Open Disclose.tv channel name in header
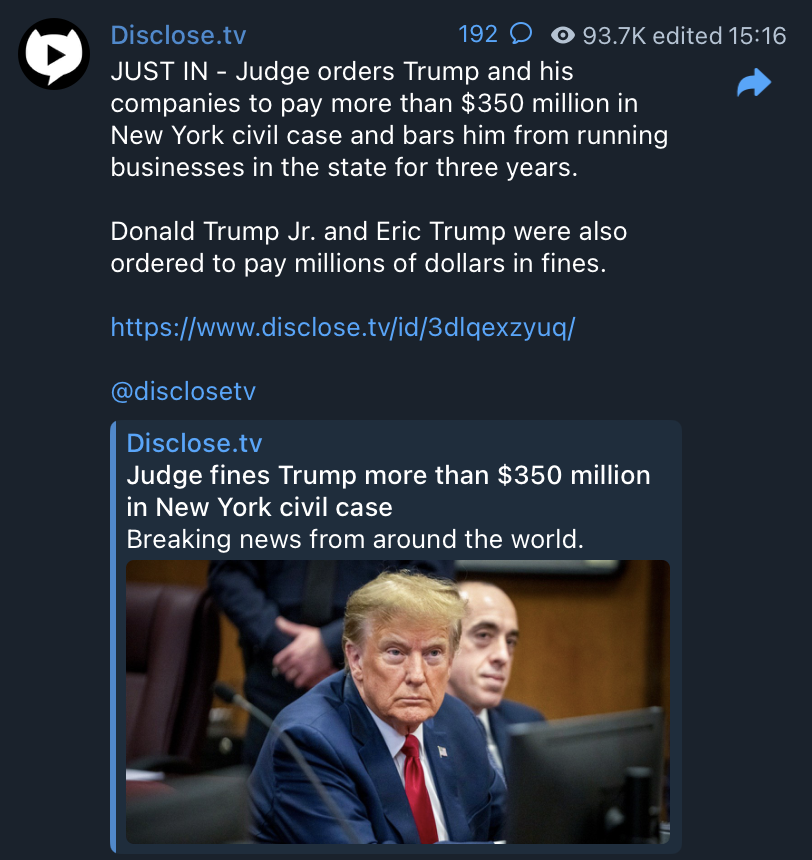 click(x=178, y=35)
